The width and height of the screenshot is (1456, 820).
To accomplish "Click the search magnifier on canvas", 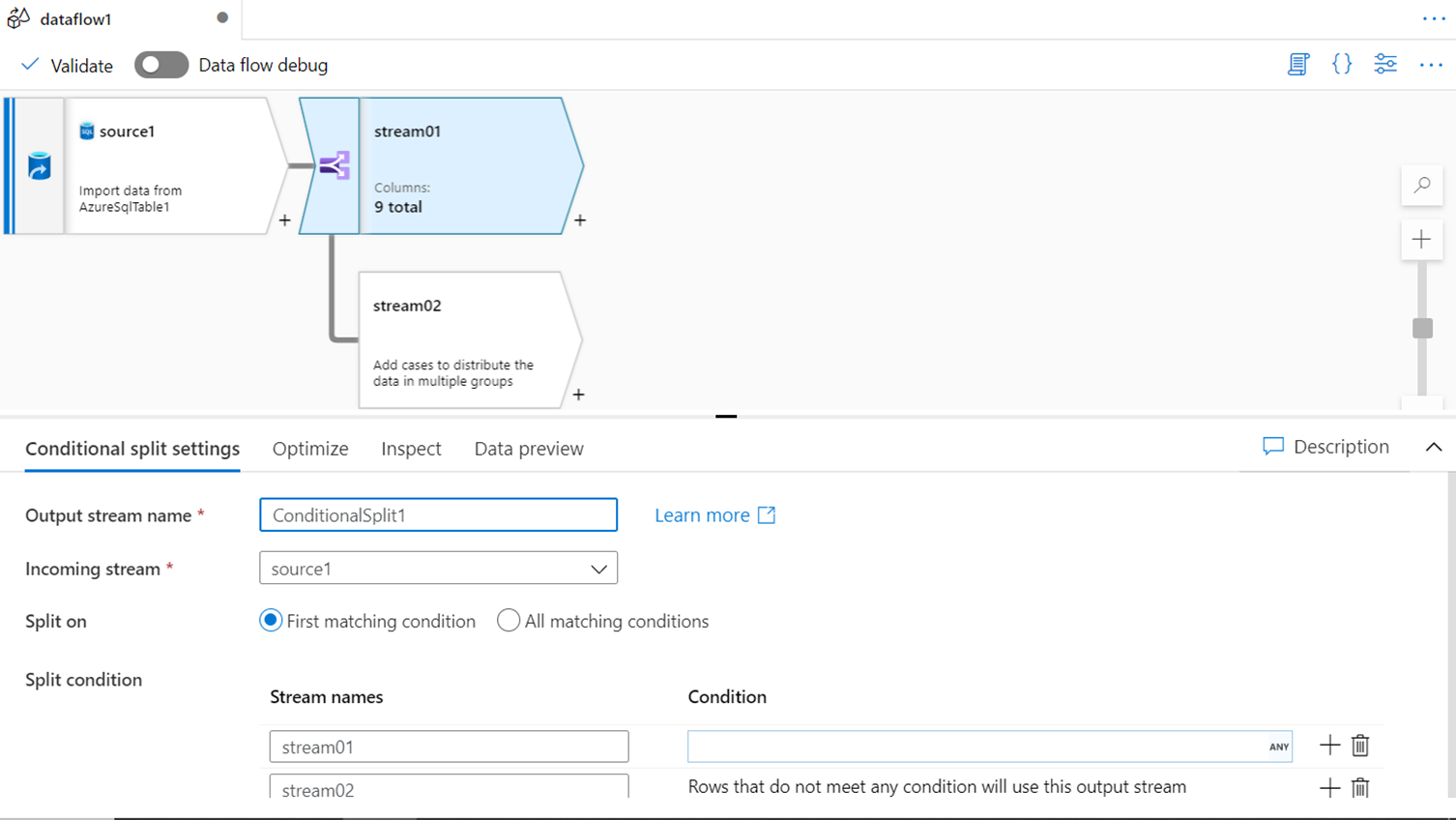I will coord(1421,185).
